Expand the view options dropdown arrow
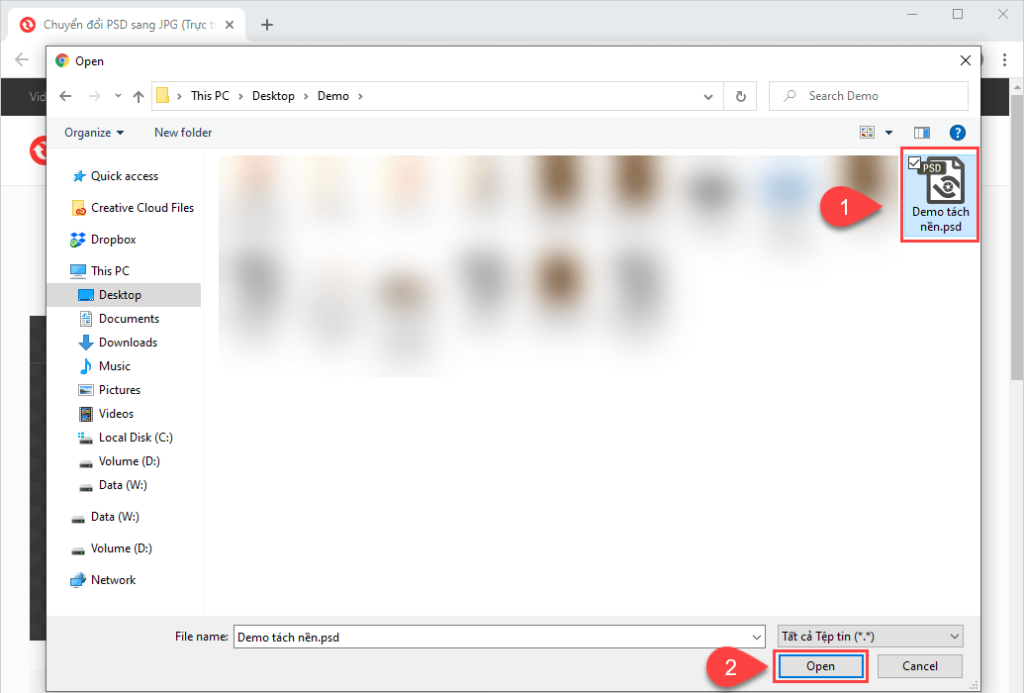The height and width of the screenshot is (693, 1024). click(x=888, y=132)
